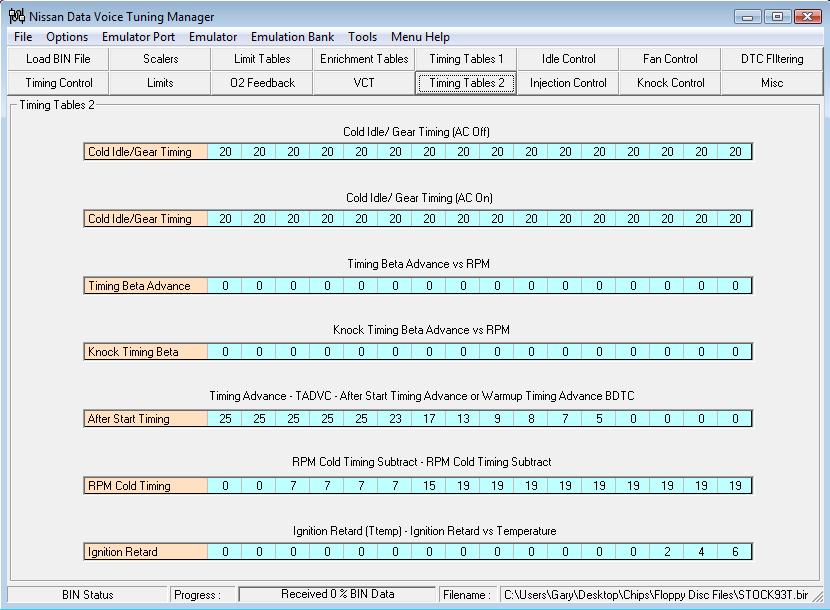Click the RPM Cold Timing cell showing 15
Screen dimensions: 830x610
[x=429, y=486]
